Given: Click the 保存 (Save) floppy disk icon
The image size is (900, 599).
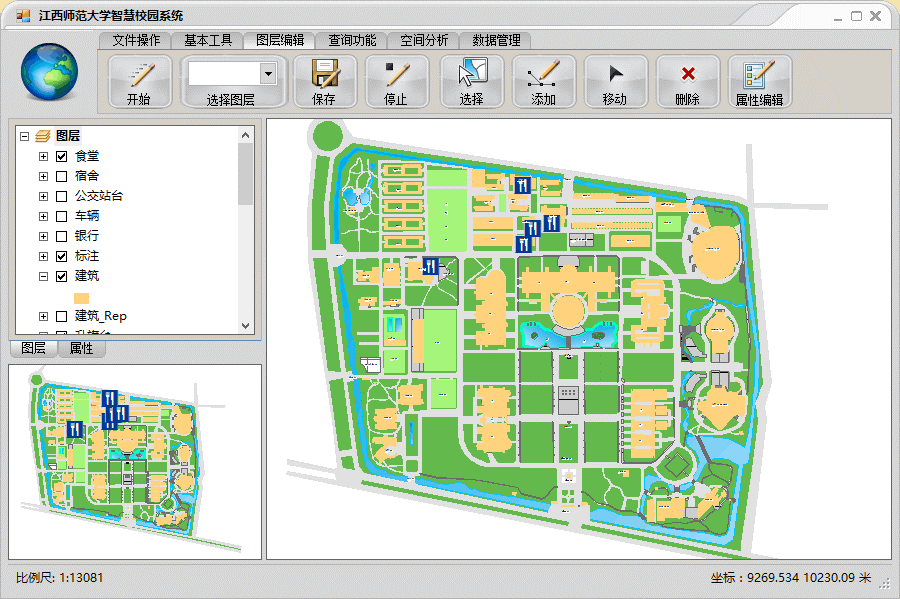Looking at the screenshot, I should coord(324,75).
